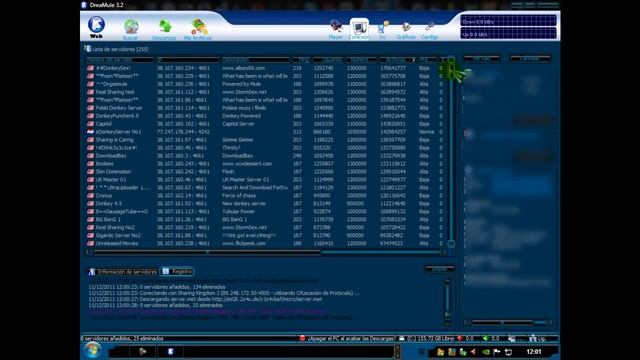Select the DownloadBay server row
Viewport: 640px width, 360px height.
coord(265,156)
